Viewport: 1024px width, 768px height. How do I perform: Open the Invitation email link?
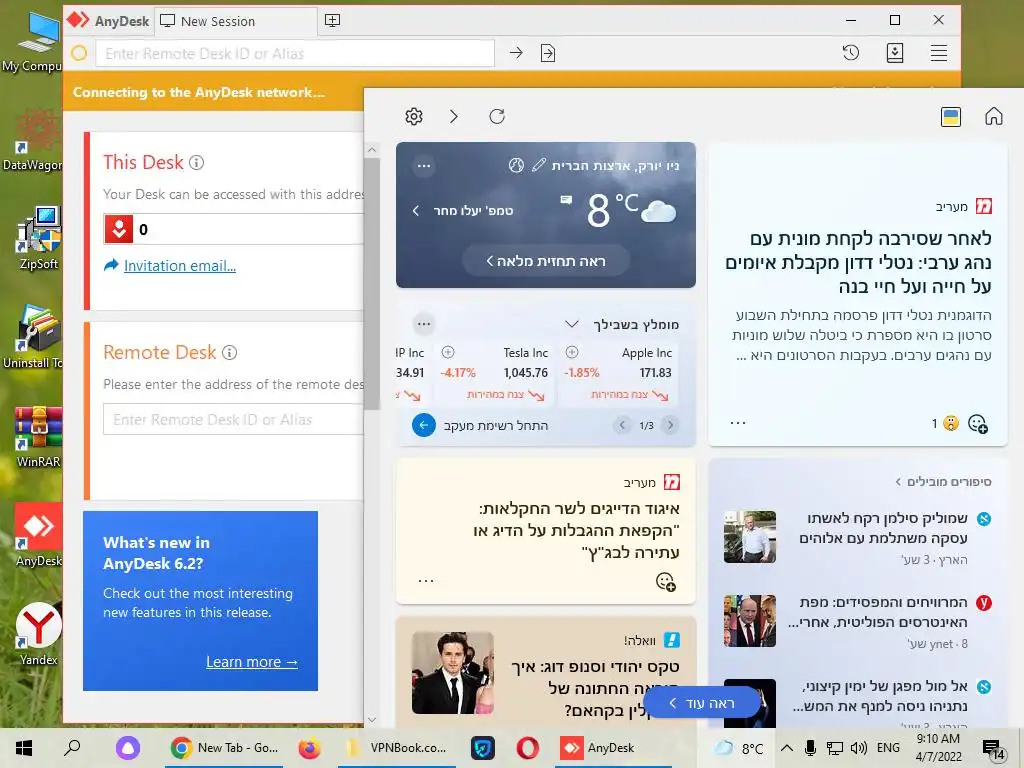coord(180,266)
